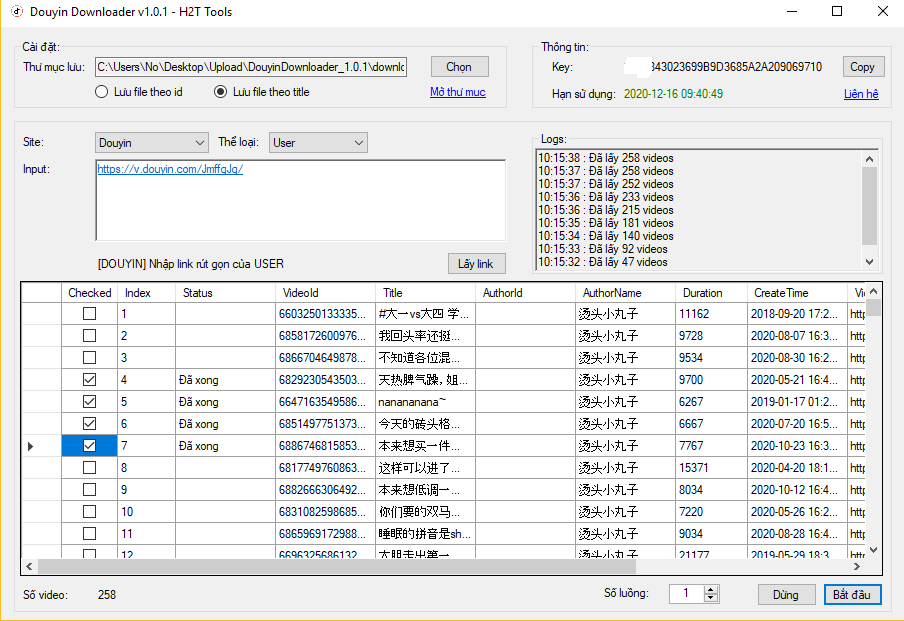Viewport: 904px width, 621px height.
Task: Click the Số luồng number field
Action: [x=687, y=593]
